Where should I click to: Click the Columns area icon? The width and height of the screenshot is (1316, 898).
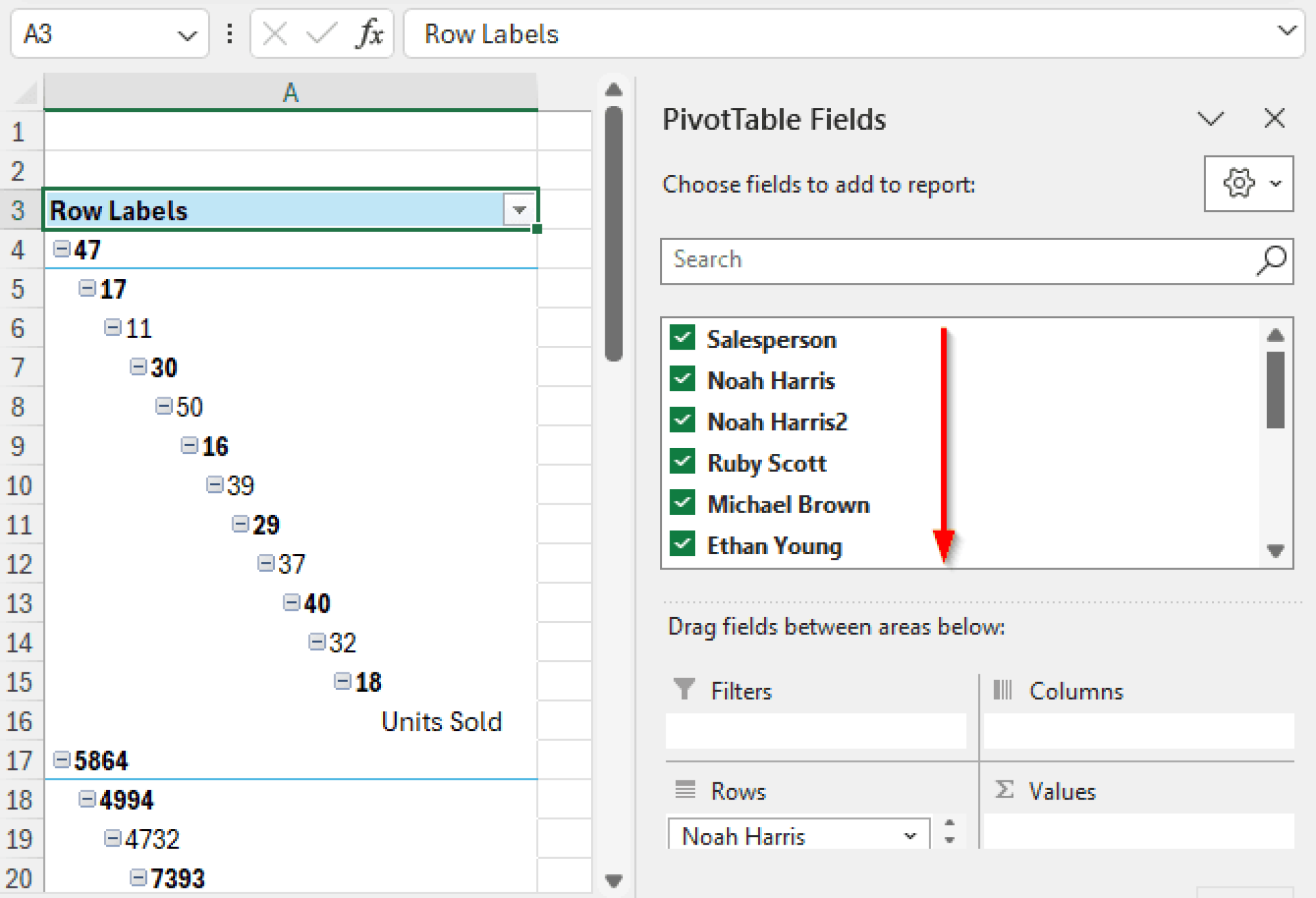coord(1003,690)
